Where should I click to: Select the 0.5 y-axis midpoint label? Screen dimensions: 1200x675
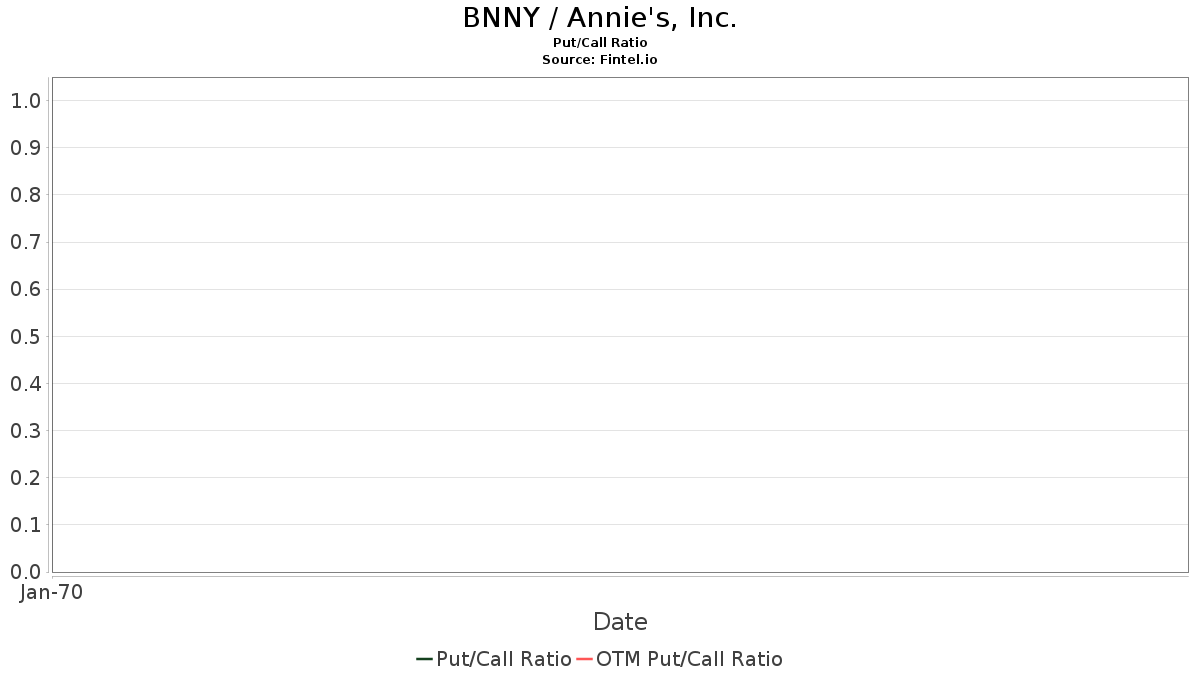[25, 336]
